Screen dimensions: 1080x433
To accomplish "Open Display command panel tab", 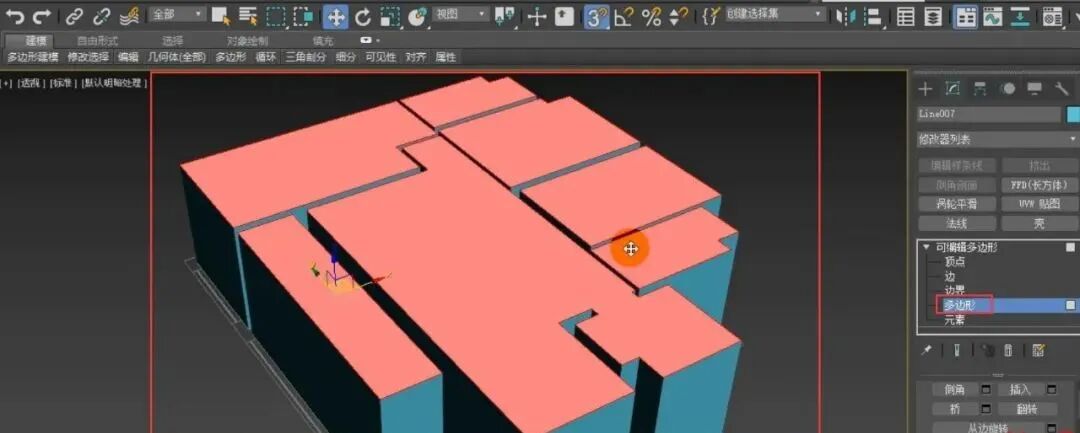I will pyautogui.click(x=1035, y=89).
